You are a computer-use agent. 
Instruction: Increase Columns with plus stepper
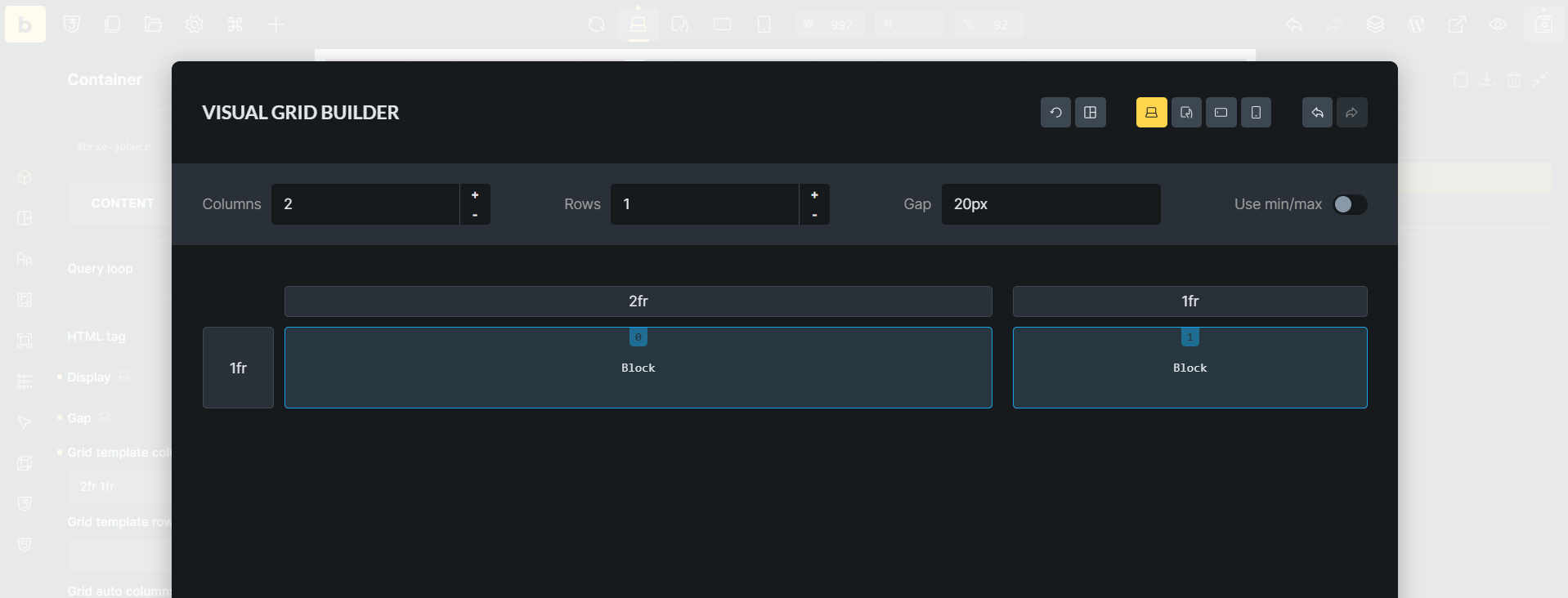click(475, 194)
